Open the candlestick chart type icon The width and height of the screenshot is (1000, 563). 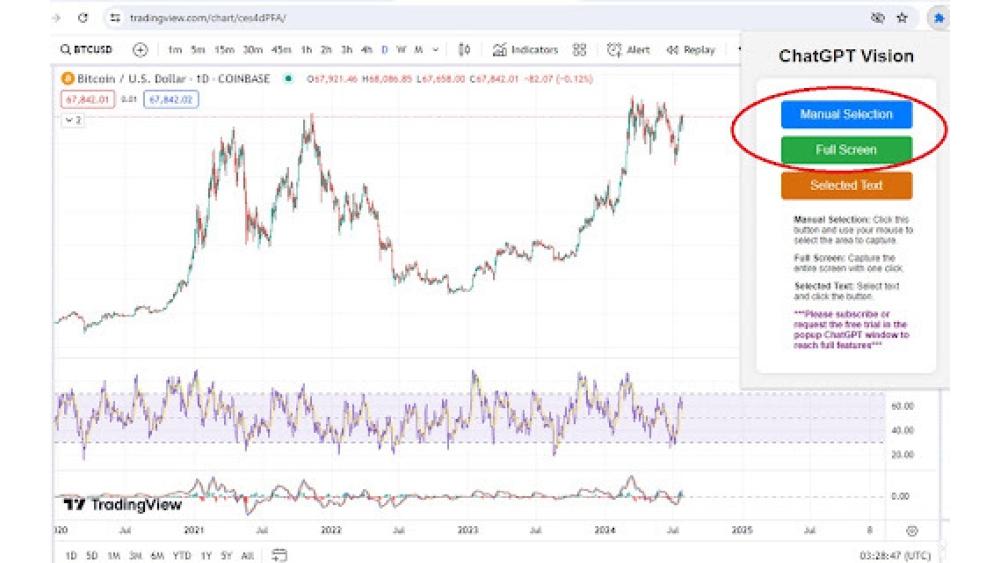464,50
